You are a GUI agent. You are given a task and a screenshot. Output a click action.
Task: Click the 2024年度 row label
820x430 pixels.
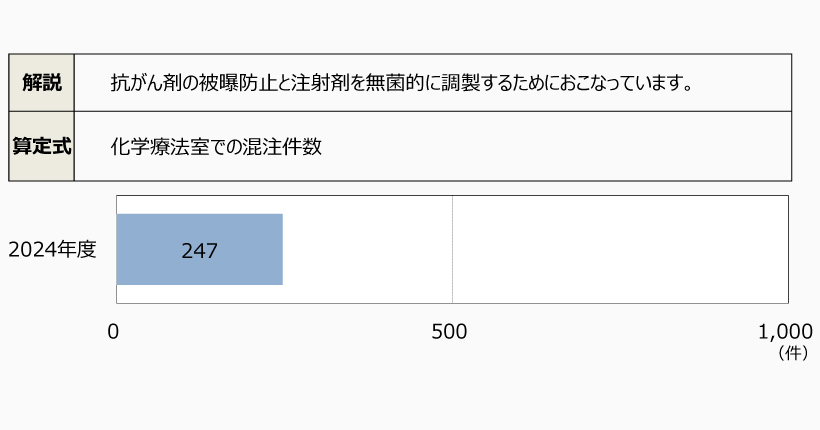(x=52, y=250)
